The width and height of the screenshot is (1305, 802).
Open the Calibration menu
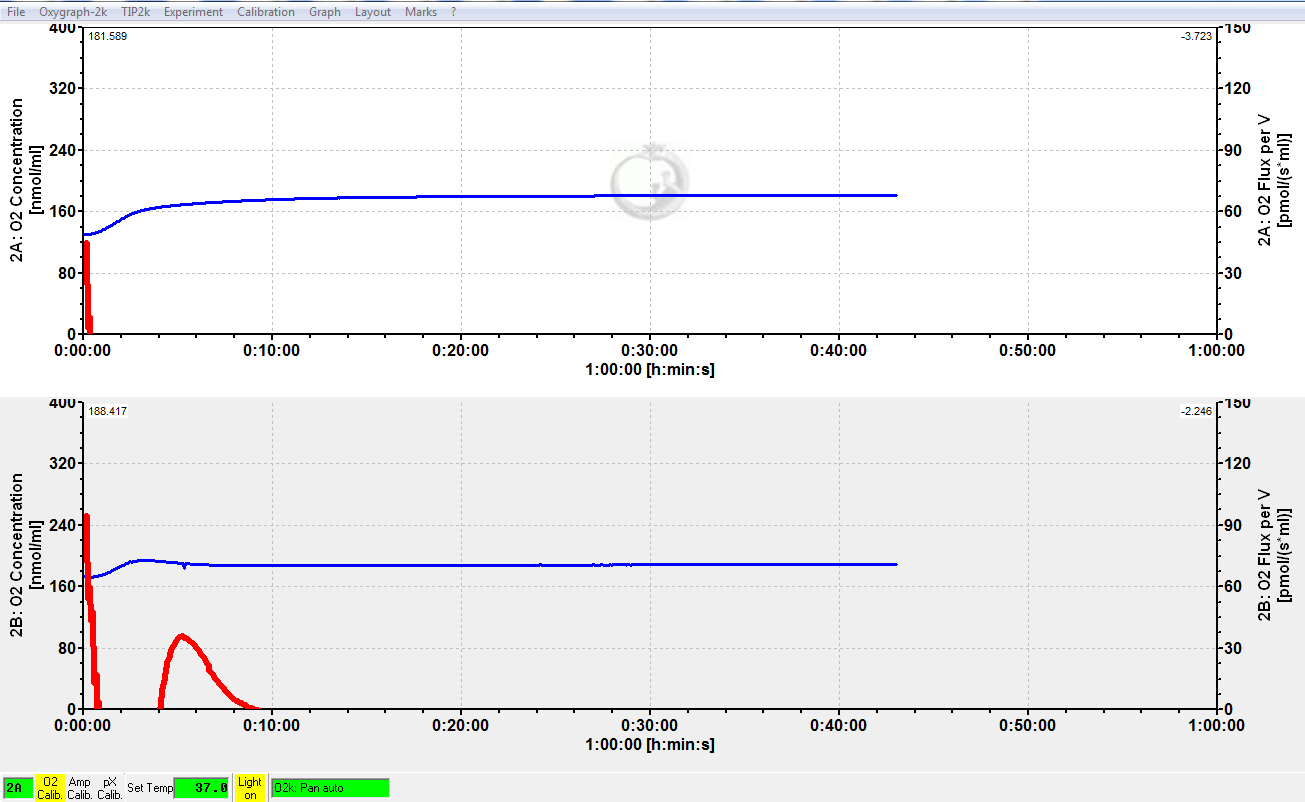pyautogui.click(x=266, y=12)
